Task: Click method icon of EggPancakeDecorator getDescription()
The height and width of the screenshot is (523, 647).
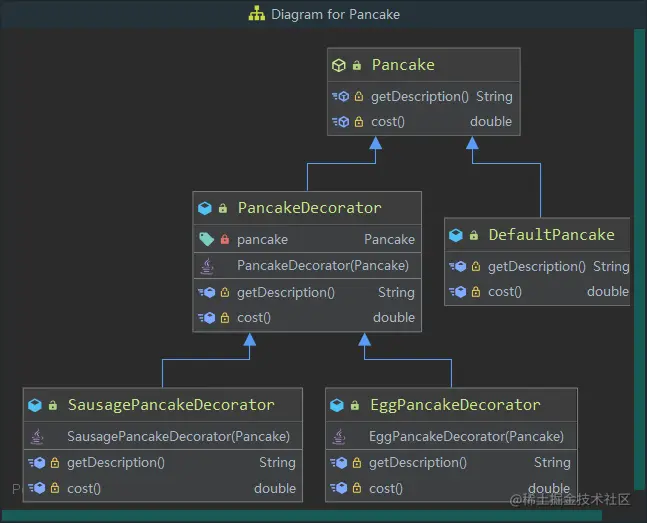Action: 339,463
